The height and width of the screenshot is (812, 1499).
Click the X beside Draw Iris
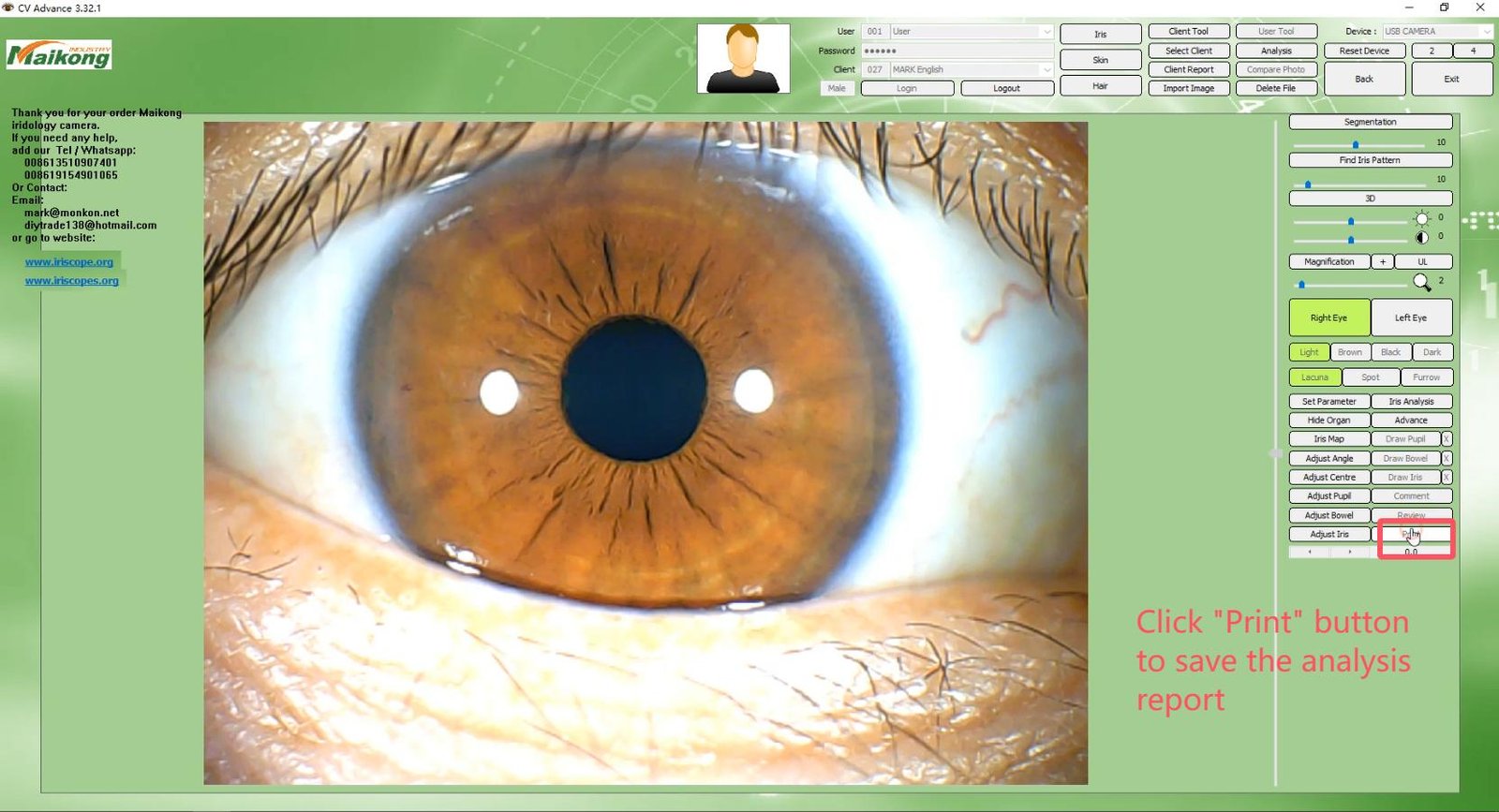point(1447,477)
